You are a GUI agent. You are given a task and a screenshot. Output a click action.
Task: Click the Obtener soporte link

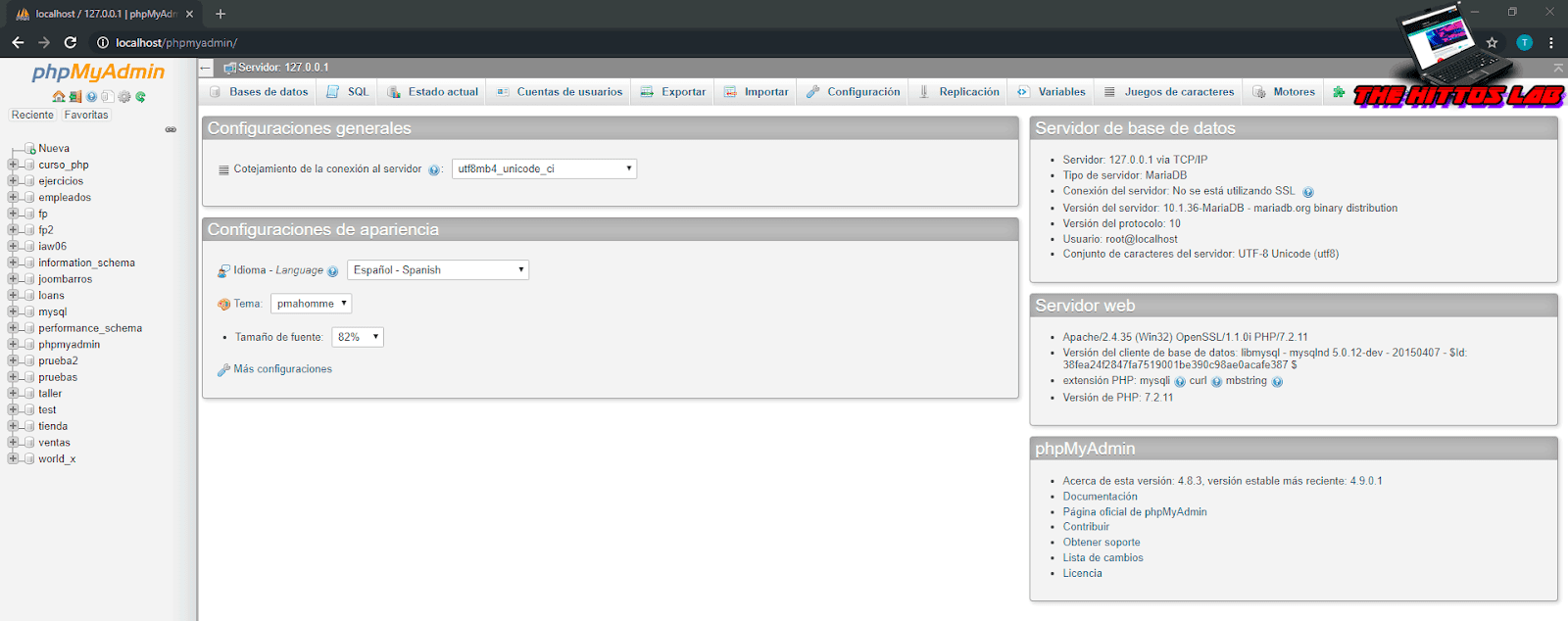[x=1102, y=543]
